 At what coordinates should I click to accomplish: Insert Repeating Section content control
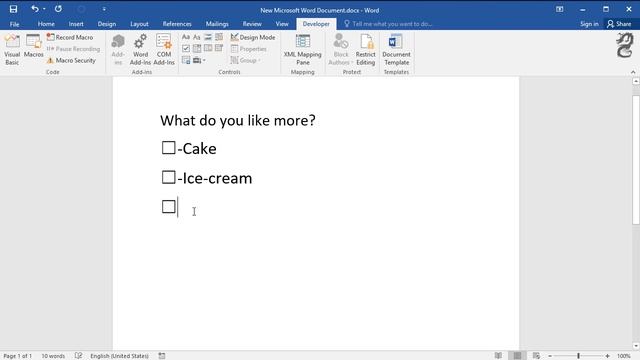[186, 60]
